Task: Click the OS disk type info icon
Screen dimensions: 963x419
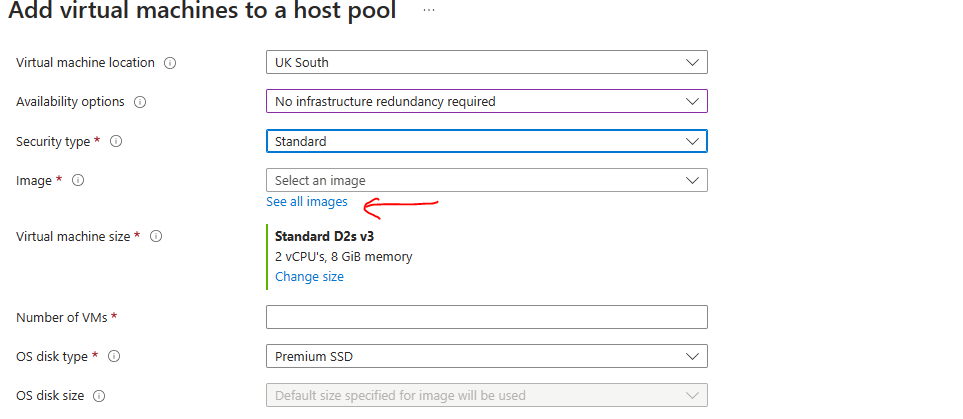Action: 116,357
